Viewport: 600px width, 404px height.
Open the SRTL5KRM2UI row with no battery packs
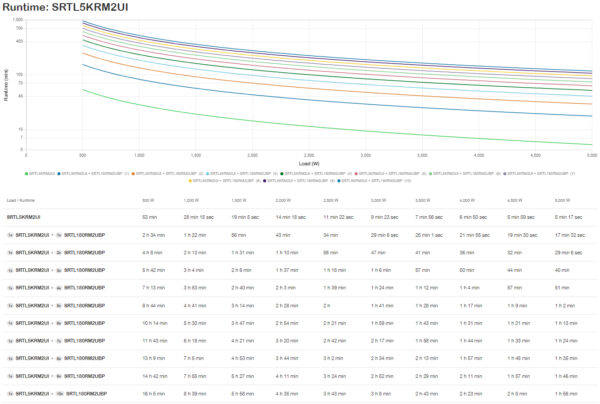(x=300, y=217)
